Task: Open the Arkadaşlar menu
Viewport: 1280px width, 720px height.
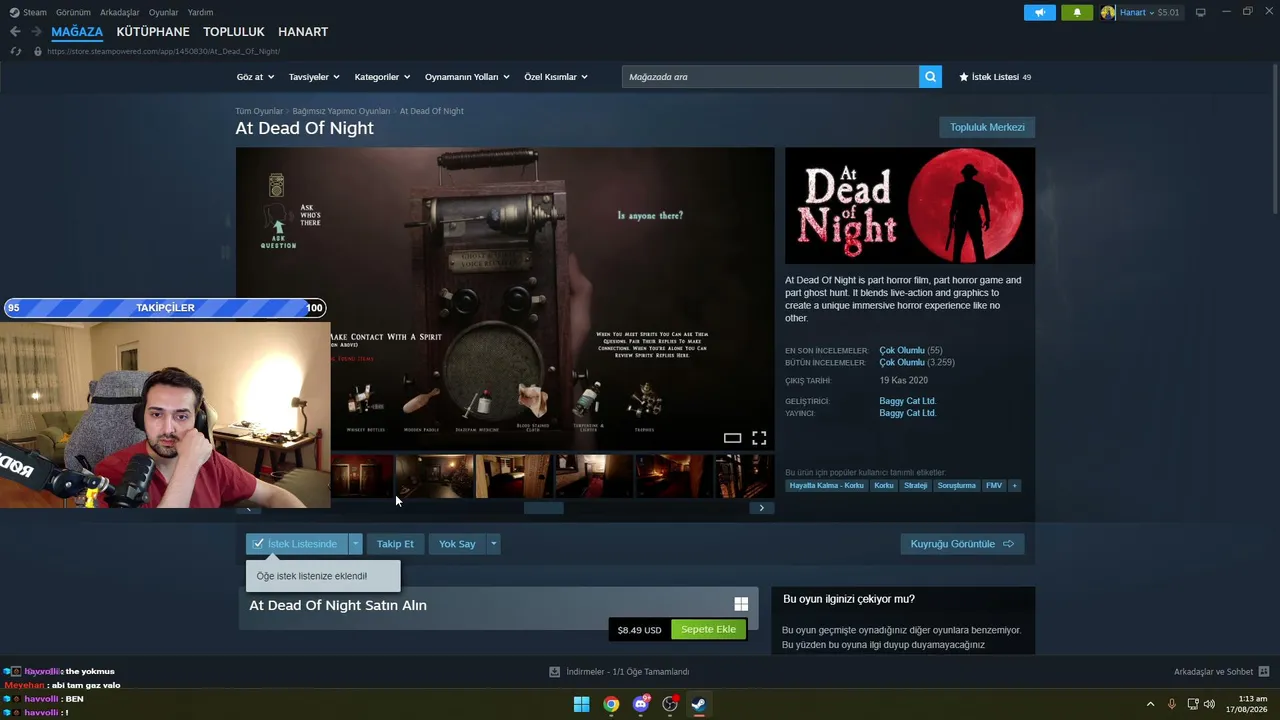Action: coord(120,12)
